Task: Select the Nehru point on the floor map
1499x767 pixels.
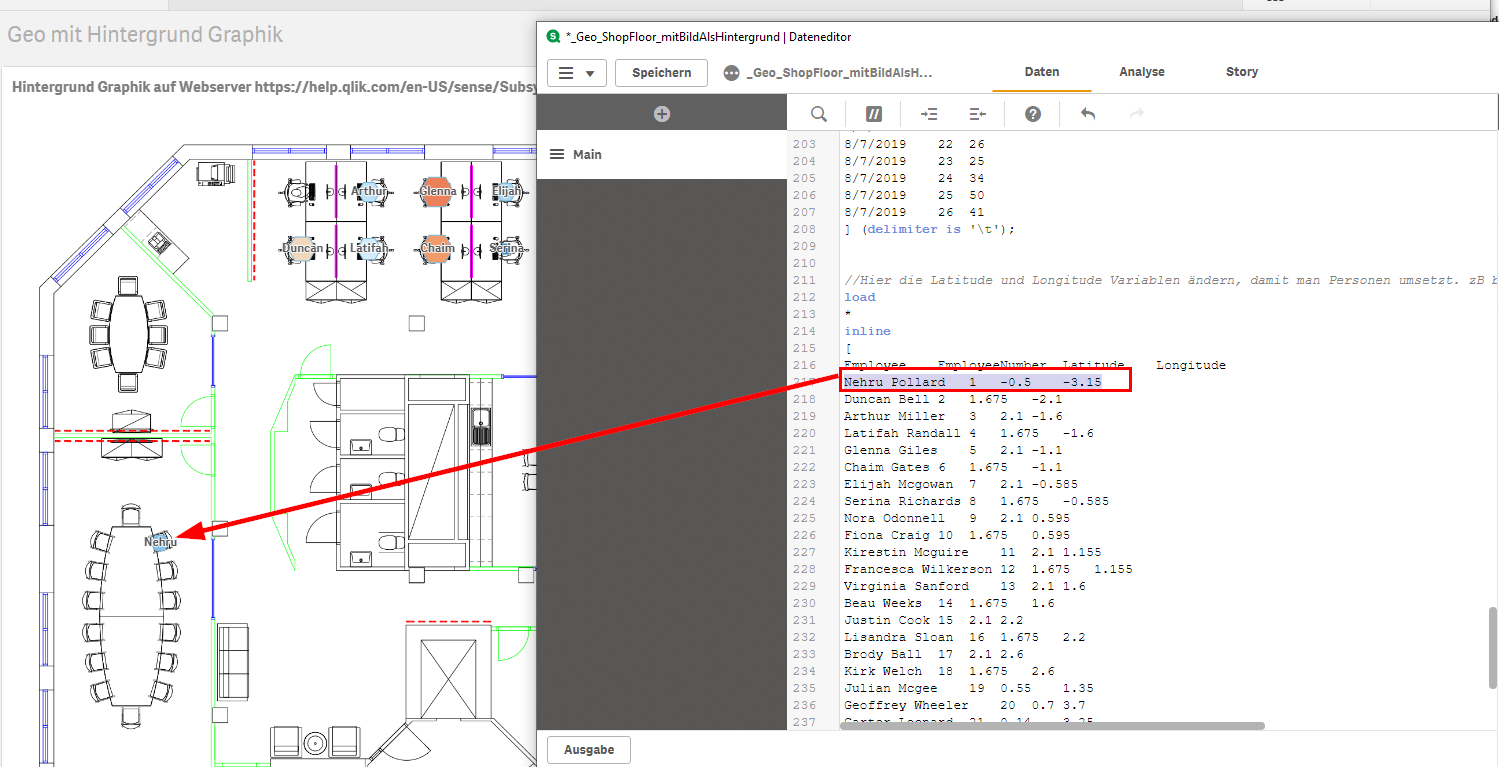Action: pyautogui.click(x=160, y=542)
